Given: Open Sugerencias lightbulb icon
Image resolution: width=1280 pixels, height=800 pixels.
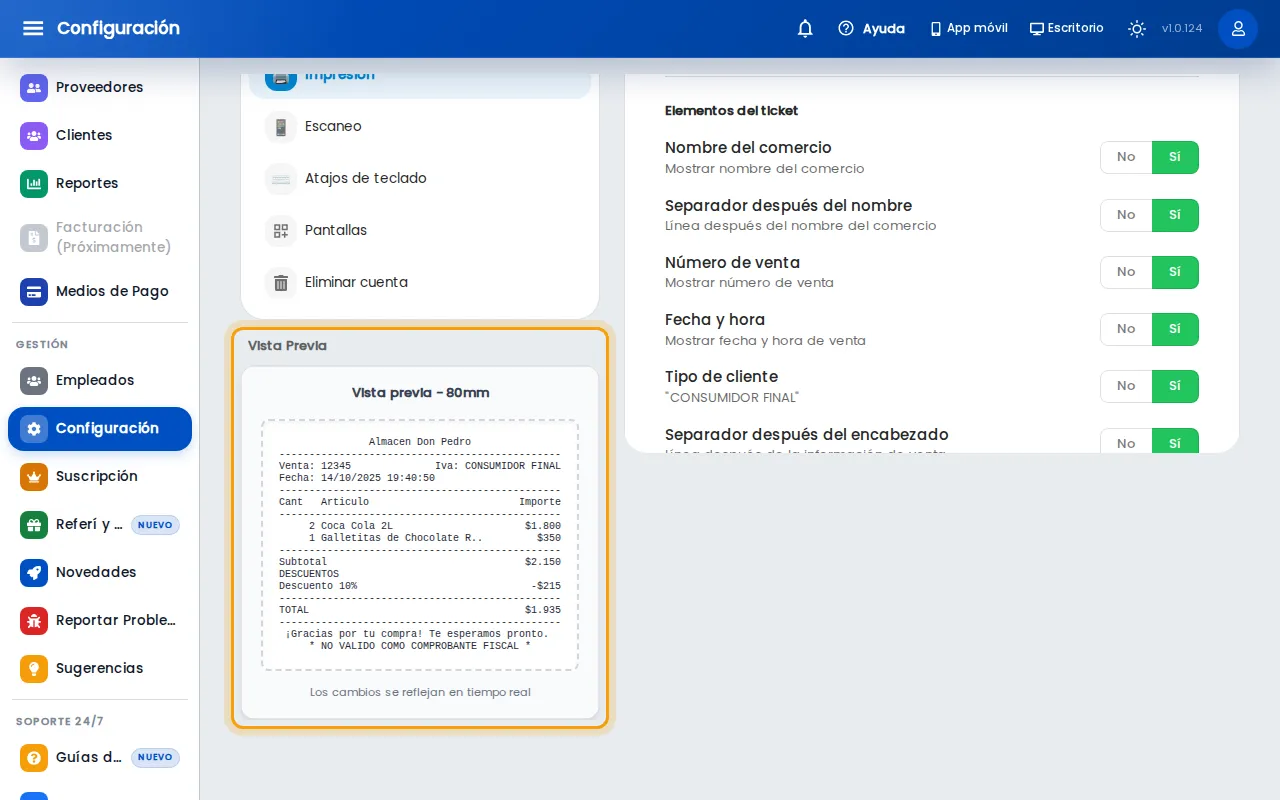Looking at the screenshot, I should click(x=34, y=668).
